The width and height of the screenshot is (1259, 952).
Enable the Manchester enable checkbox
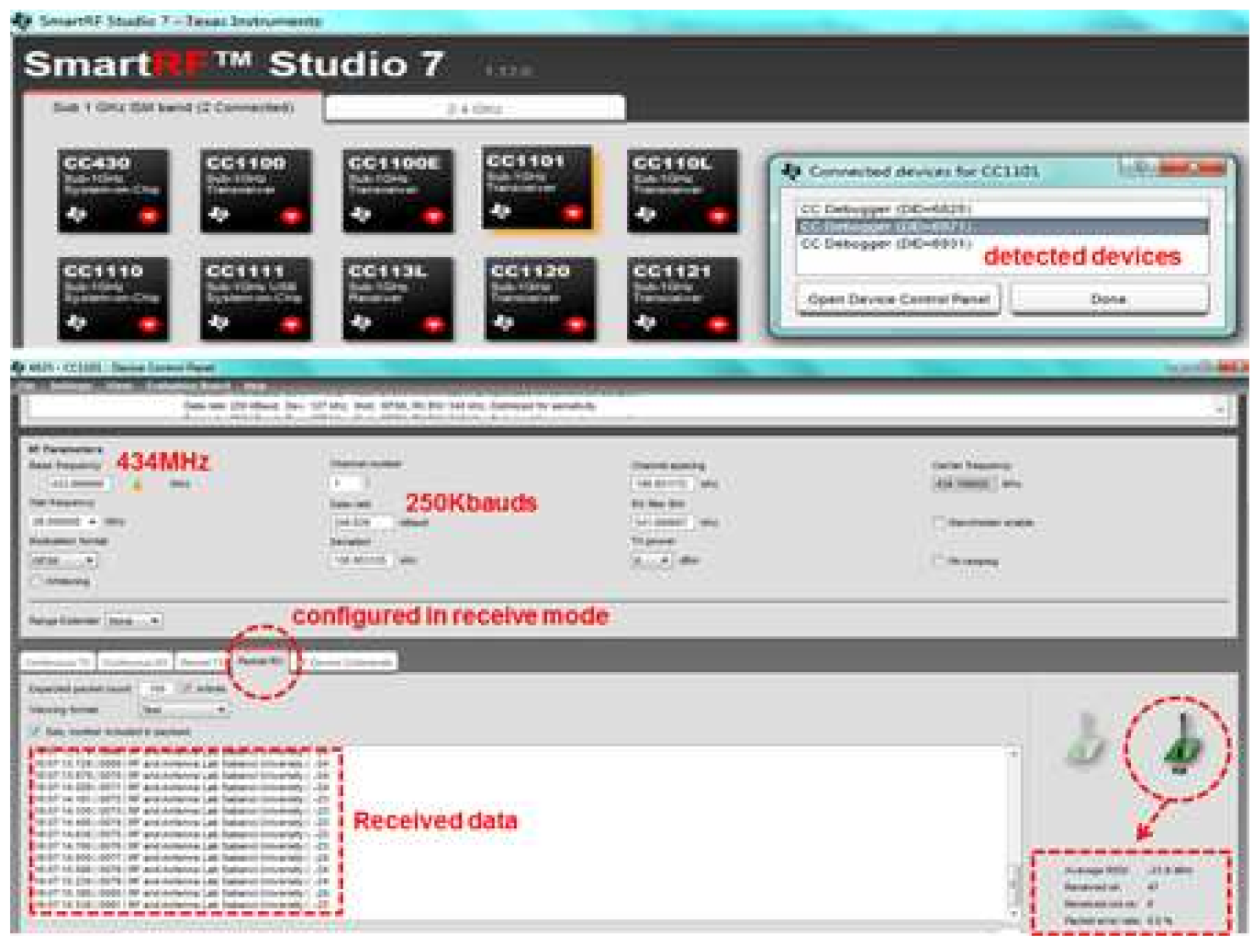[x=939, y=522]
